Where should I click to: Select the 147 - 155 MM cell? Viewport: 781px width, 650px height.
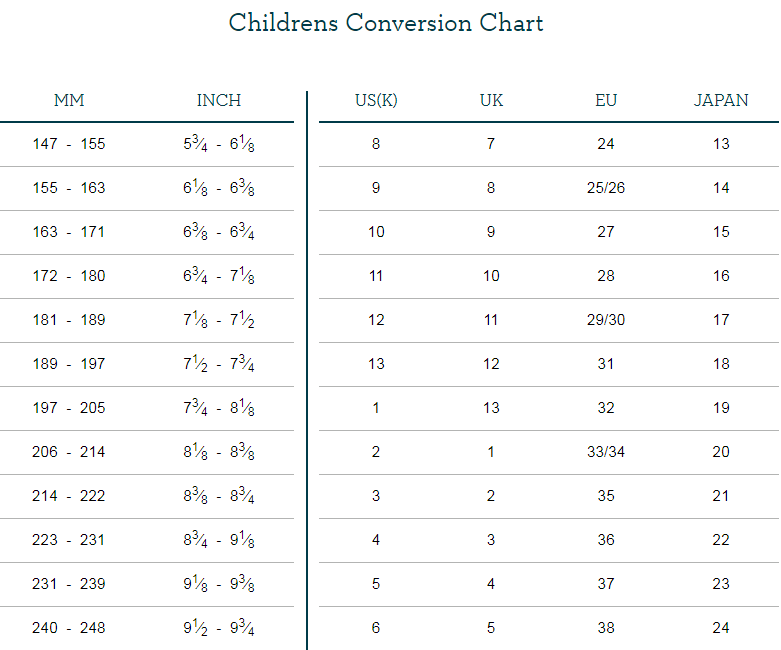pyautogui.click(x=69, y=144)
